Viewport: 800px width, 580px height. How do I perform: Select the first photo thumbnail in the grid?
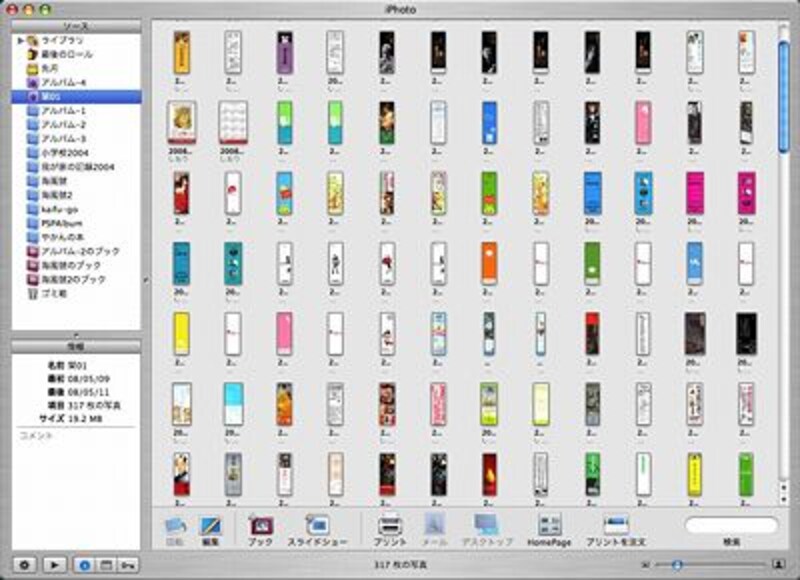point(181,51)
